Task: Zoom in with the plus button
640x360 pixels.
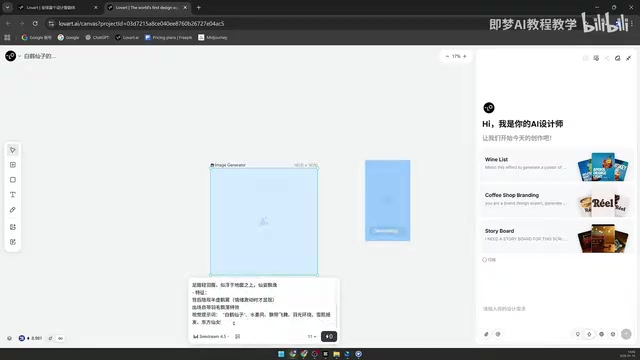Action: point(464,56)
